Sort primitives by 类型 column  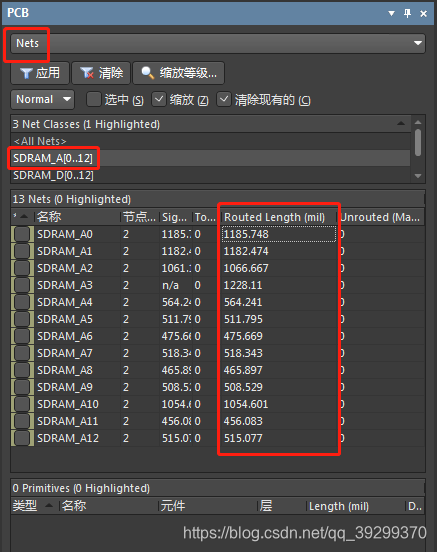35,506
